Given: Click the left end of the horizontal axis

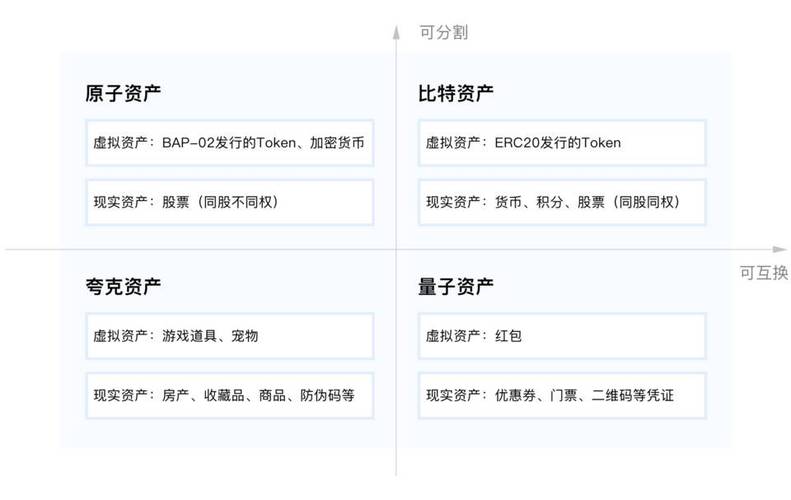Looking at the screenshot, I should click(8, 249).
